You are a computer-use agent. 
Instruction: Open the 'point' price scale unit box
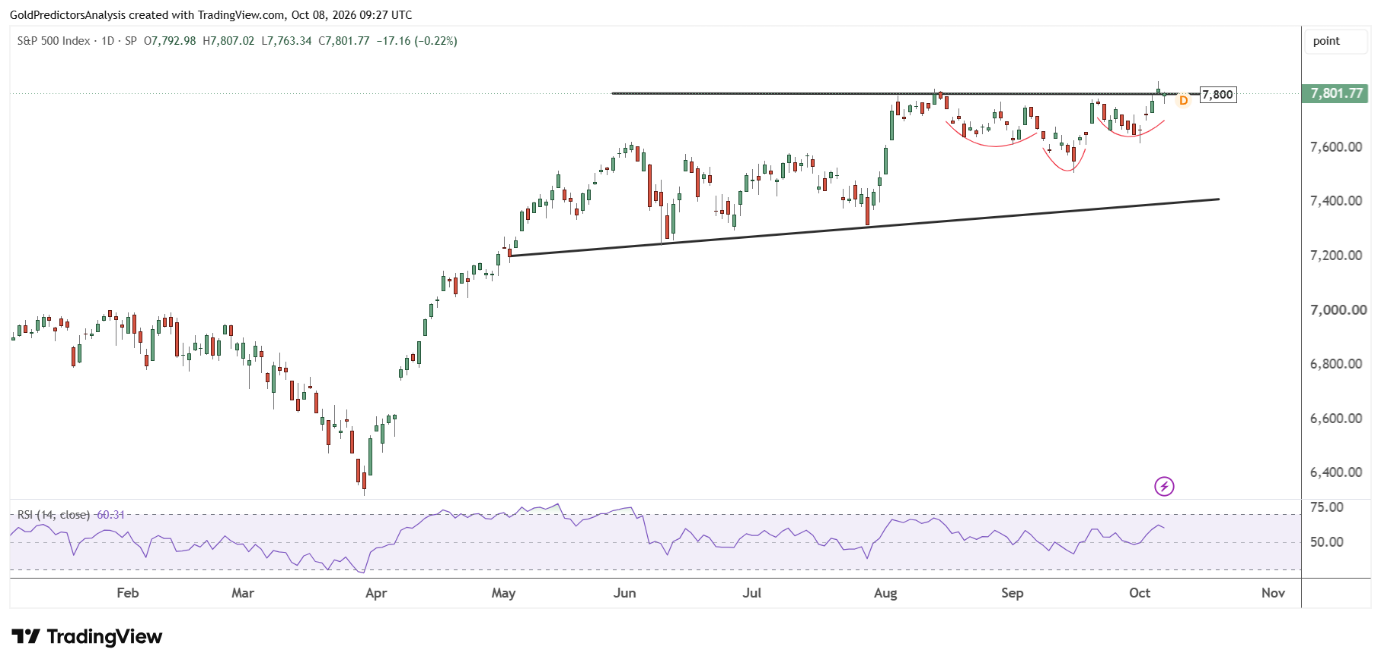1337,41
